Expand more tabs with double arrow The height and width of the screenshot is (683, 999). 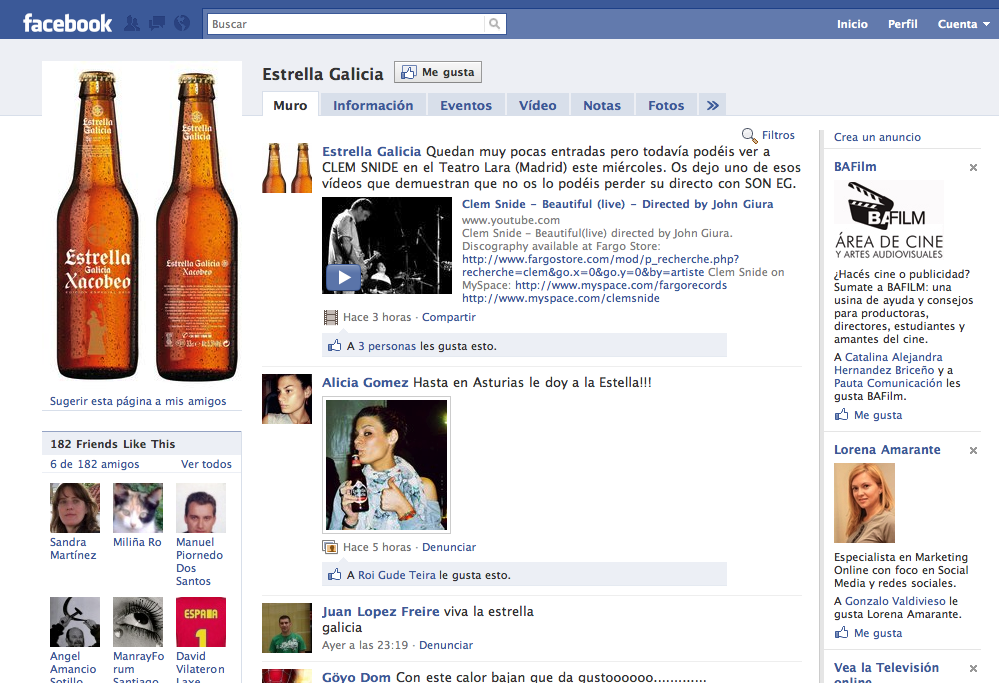click(712, 105)
